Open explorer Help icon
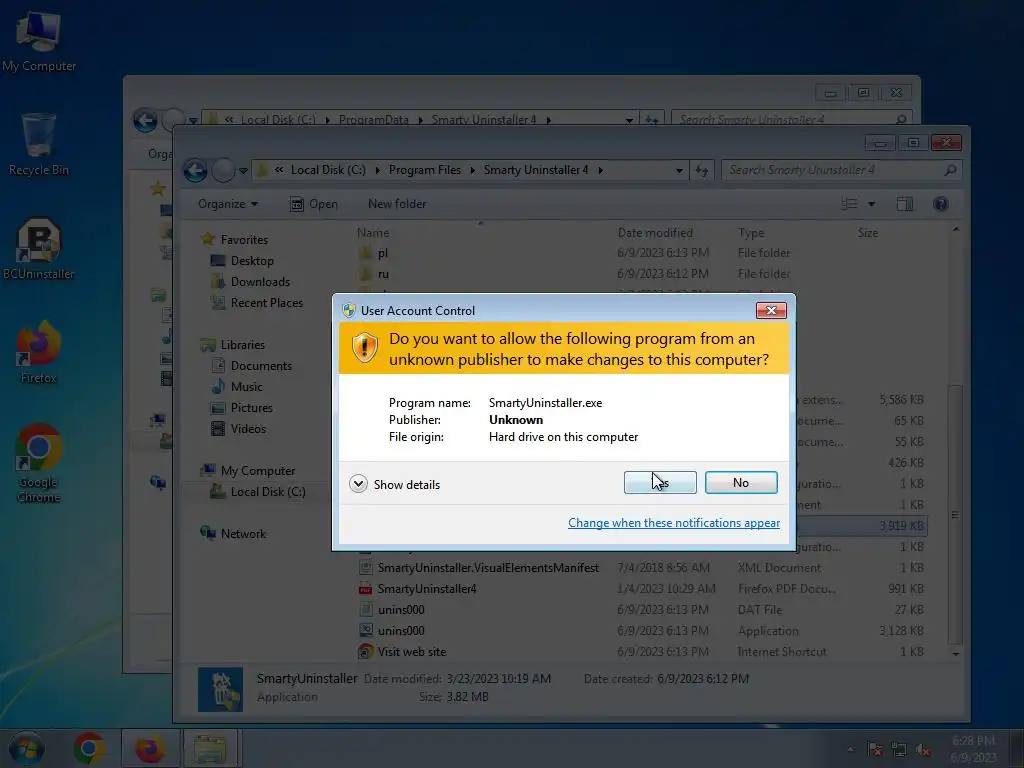 click(940, 204)
